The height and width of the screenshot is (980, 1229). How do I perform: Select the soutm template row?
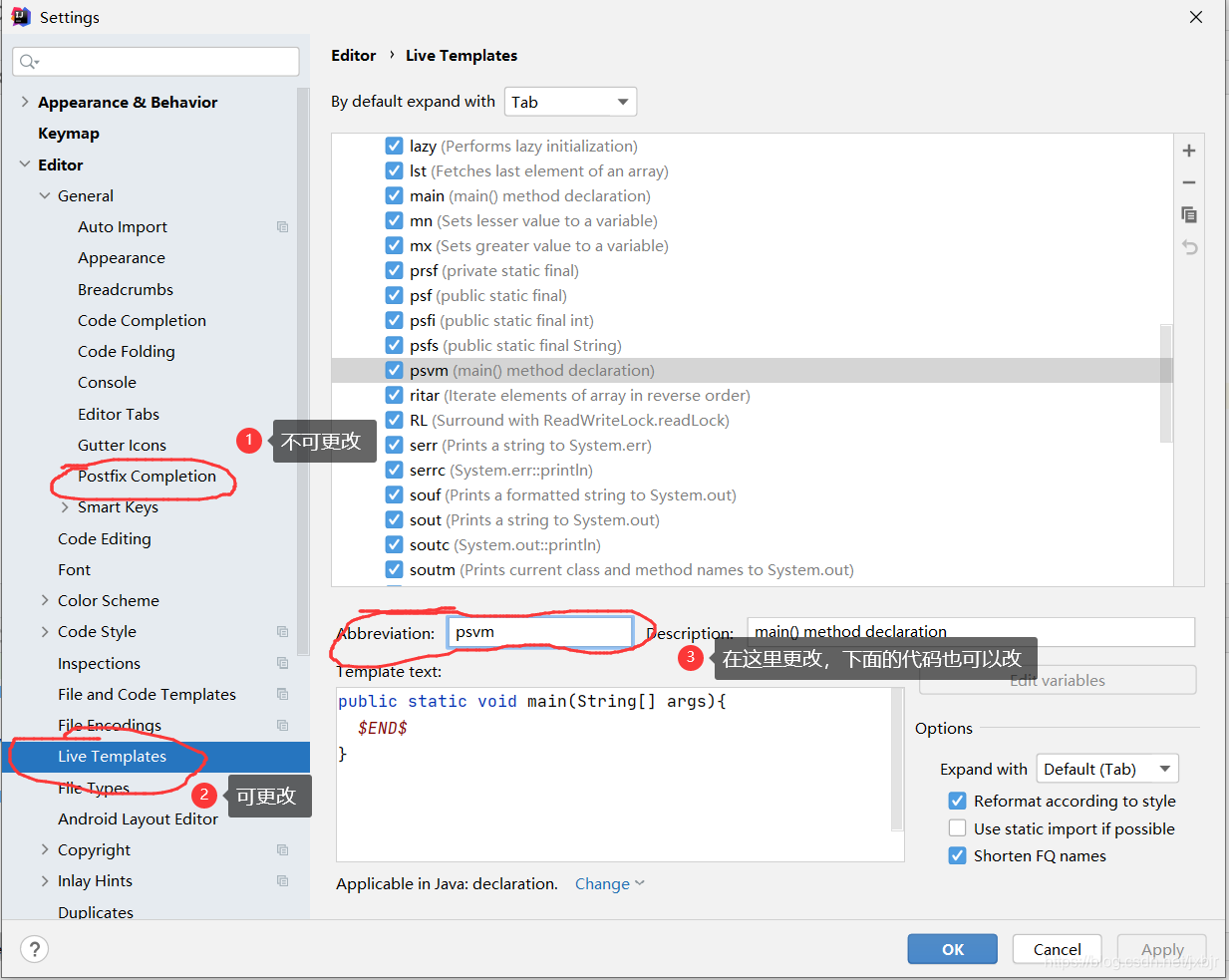point(752,569)
